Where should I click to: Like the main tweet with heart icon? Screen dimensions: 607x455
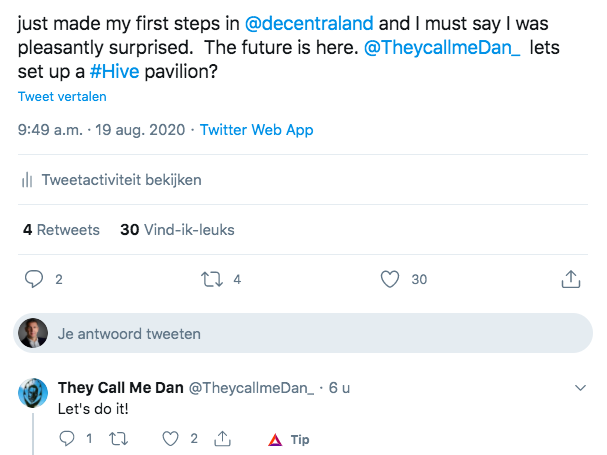click(391, 279)
